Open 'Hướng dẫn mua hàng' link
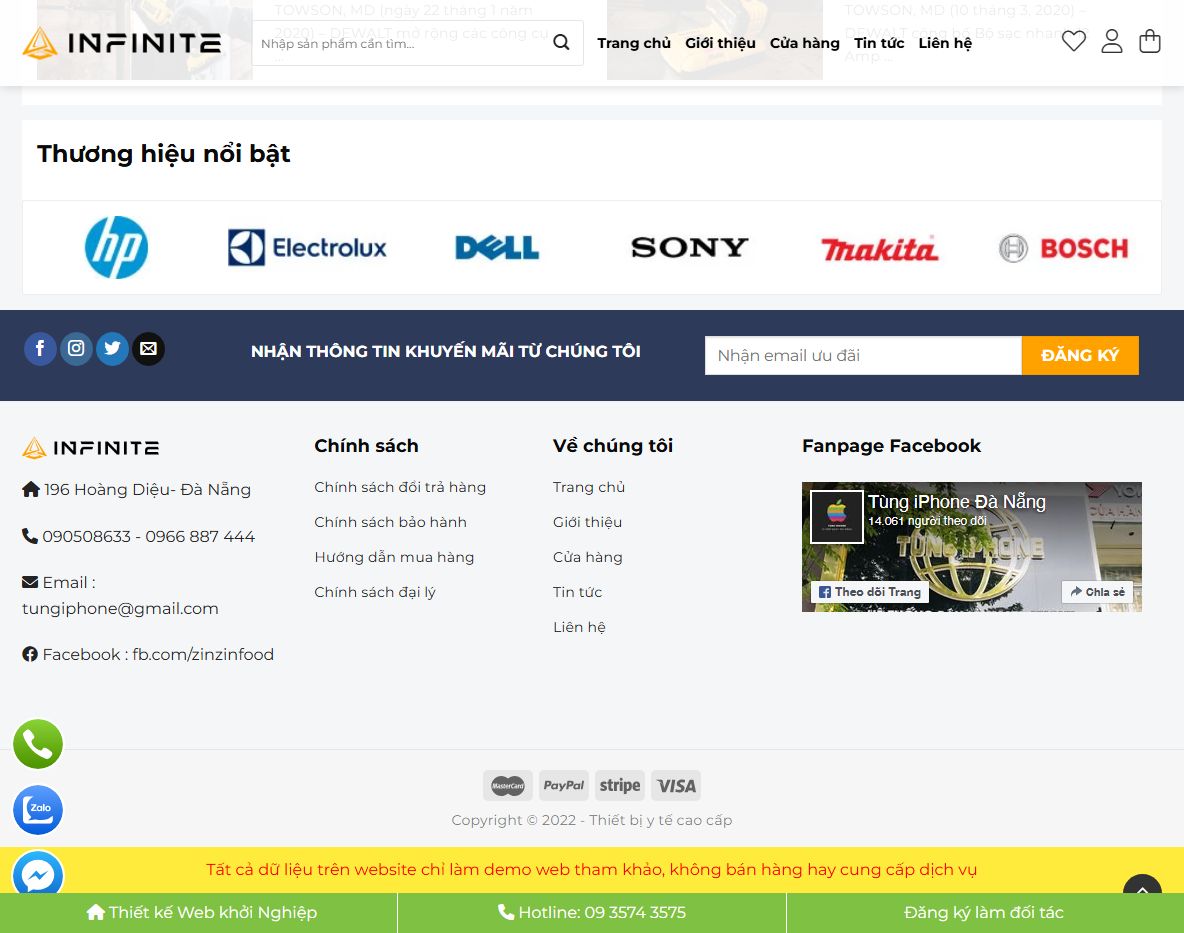1184x933 pixels. (x=394, y=557)
